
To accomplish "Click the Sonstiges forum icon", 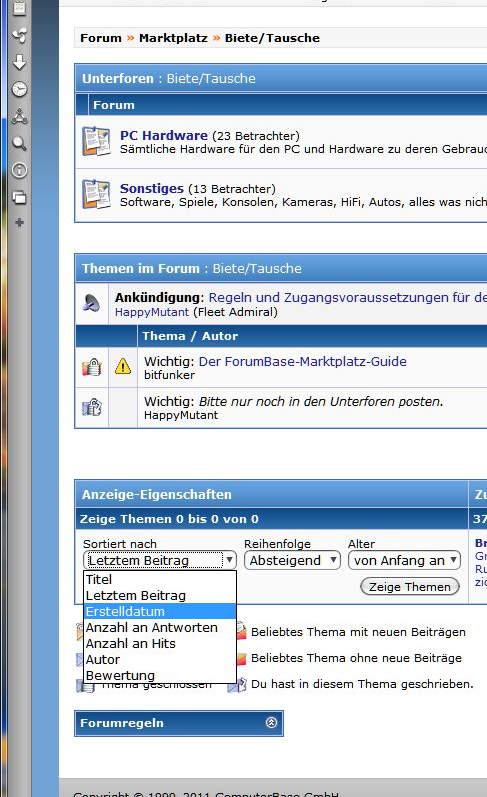I will pos(96,194).
